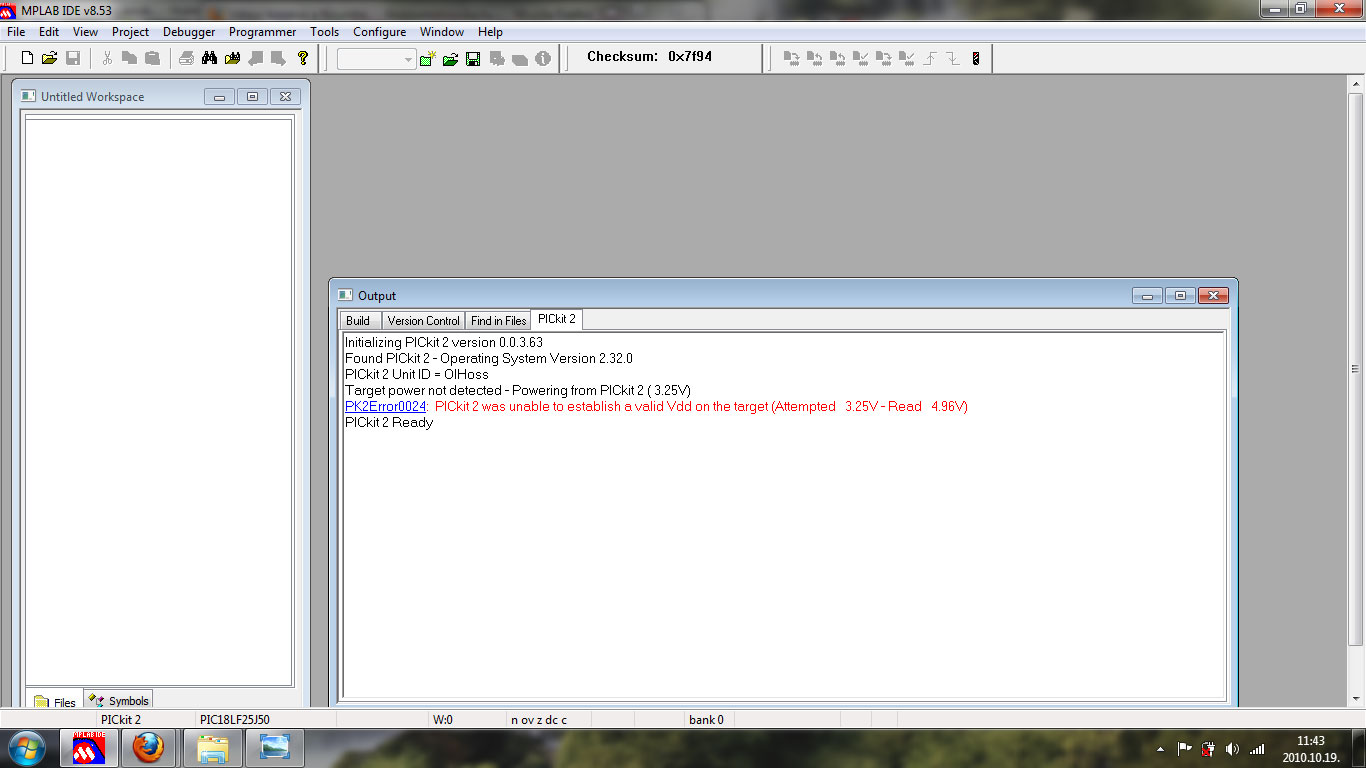
Task: Open the File menu
Action: click(x=16, y=32)
